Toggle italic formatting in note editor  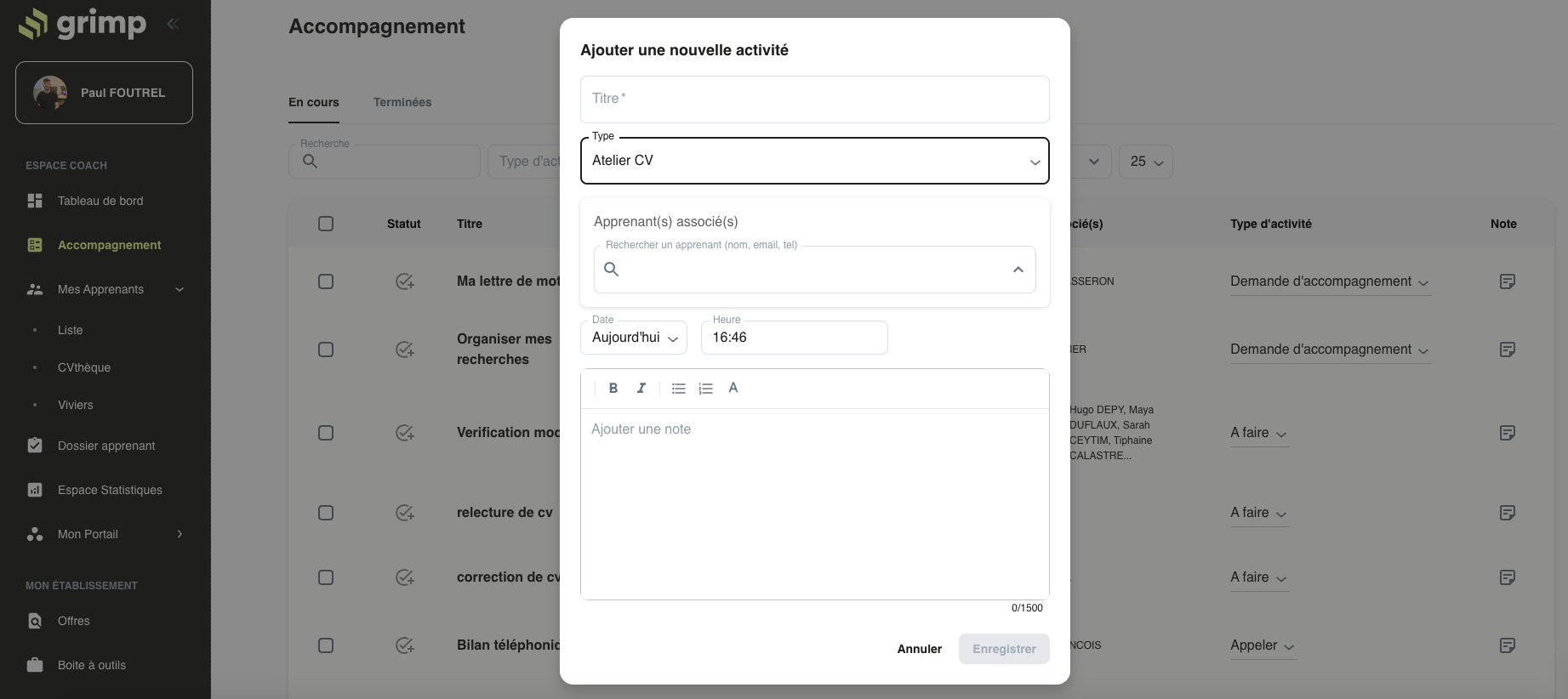[x=641, y=388]
